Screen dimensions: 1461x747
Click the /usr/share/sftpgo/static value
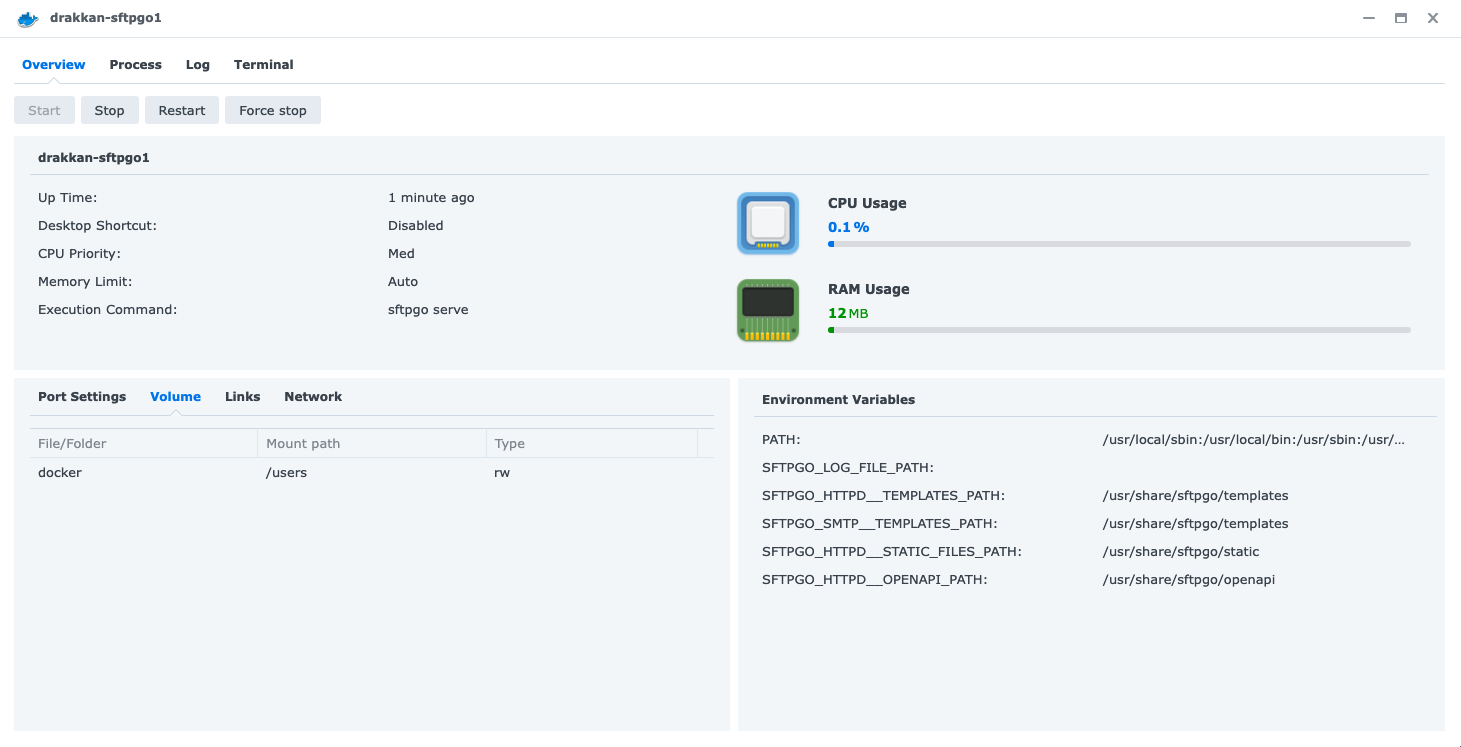point(1181,551)
